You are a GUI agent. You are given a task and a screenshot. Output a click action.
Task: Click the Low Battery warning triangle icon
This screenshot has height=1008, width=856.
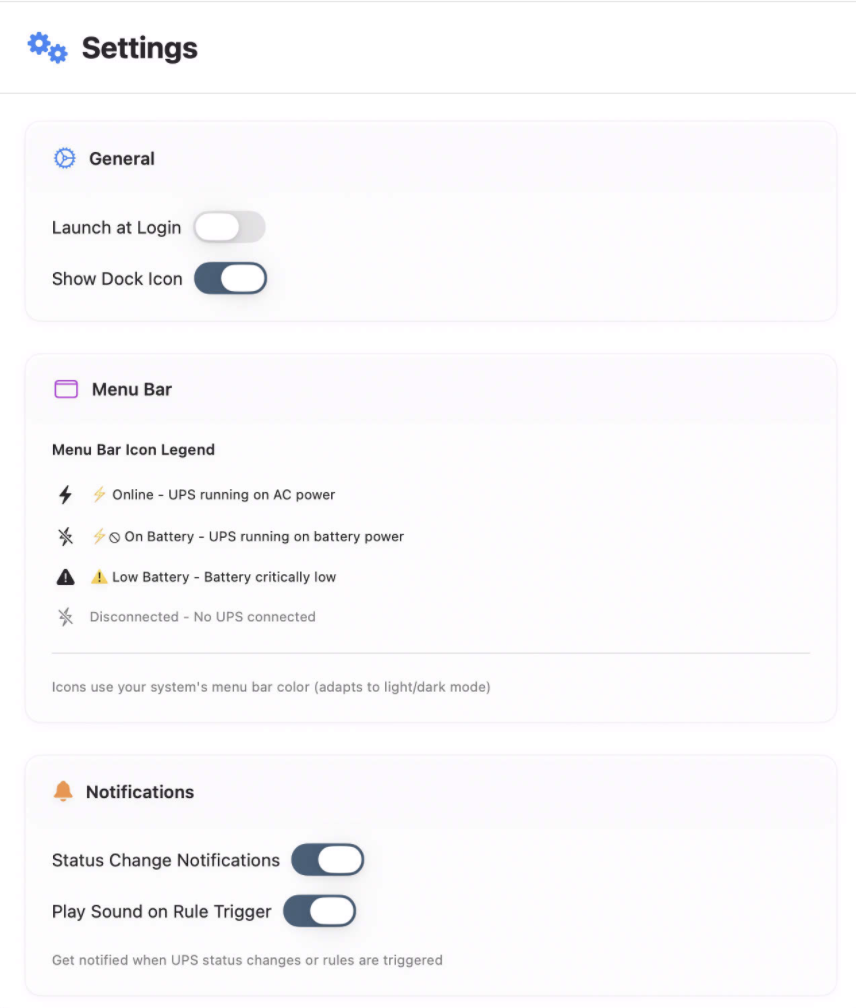66,577
